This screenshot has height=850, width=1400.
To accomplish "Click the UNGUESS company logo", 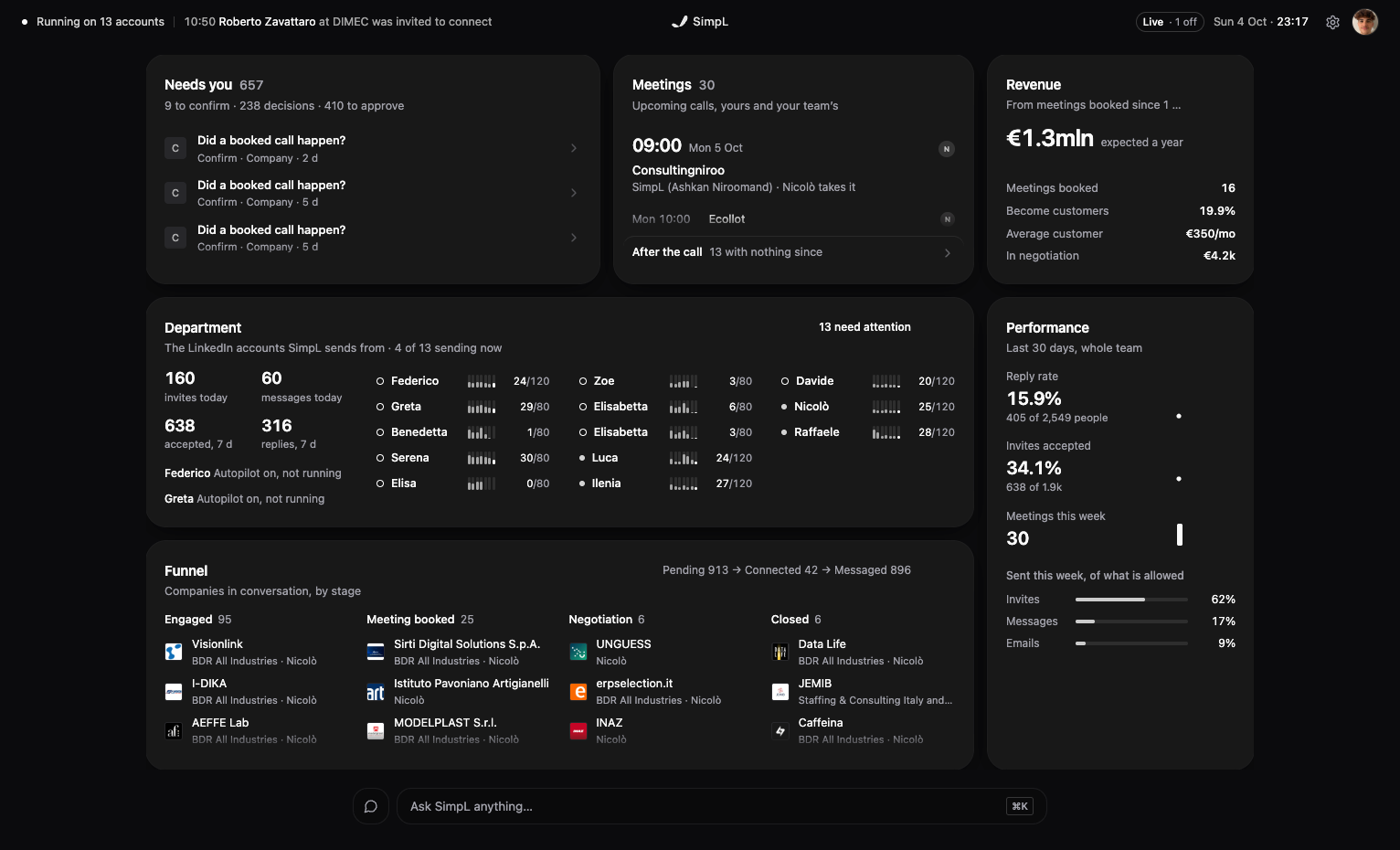I will pyautogui.click(x=578, y=652).
